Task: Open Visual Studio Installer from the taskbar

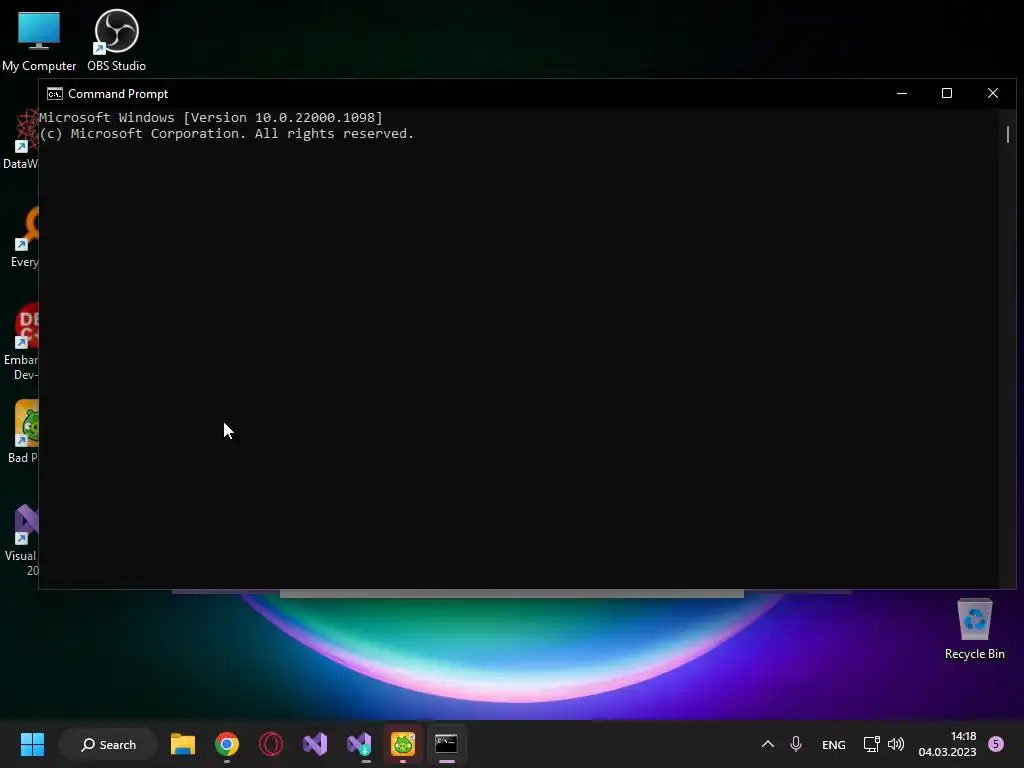Action: click(x=359, y=744)
